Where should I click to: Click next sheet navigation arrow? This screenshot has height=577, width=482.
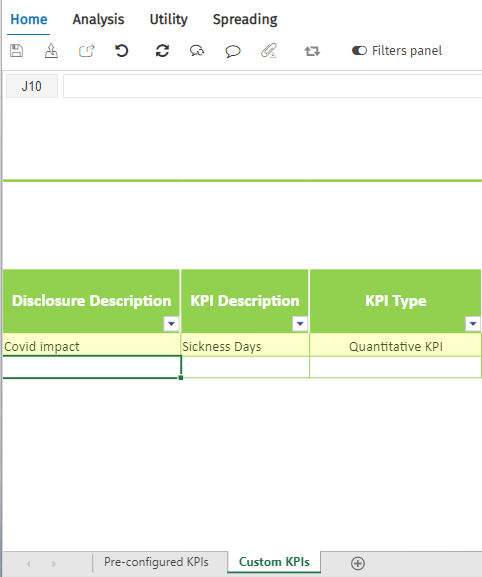pyautogui.click(x=54, y=563)
